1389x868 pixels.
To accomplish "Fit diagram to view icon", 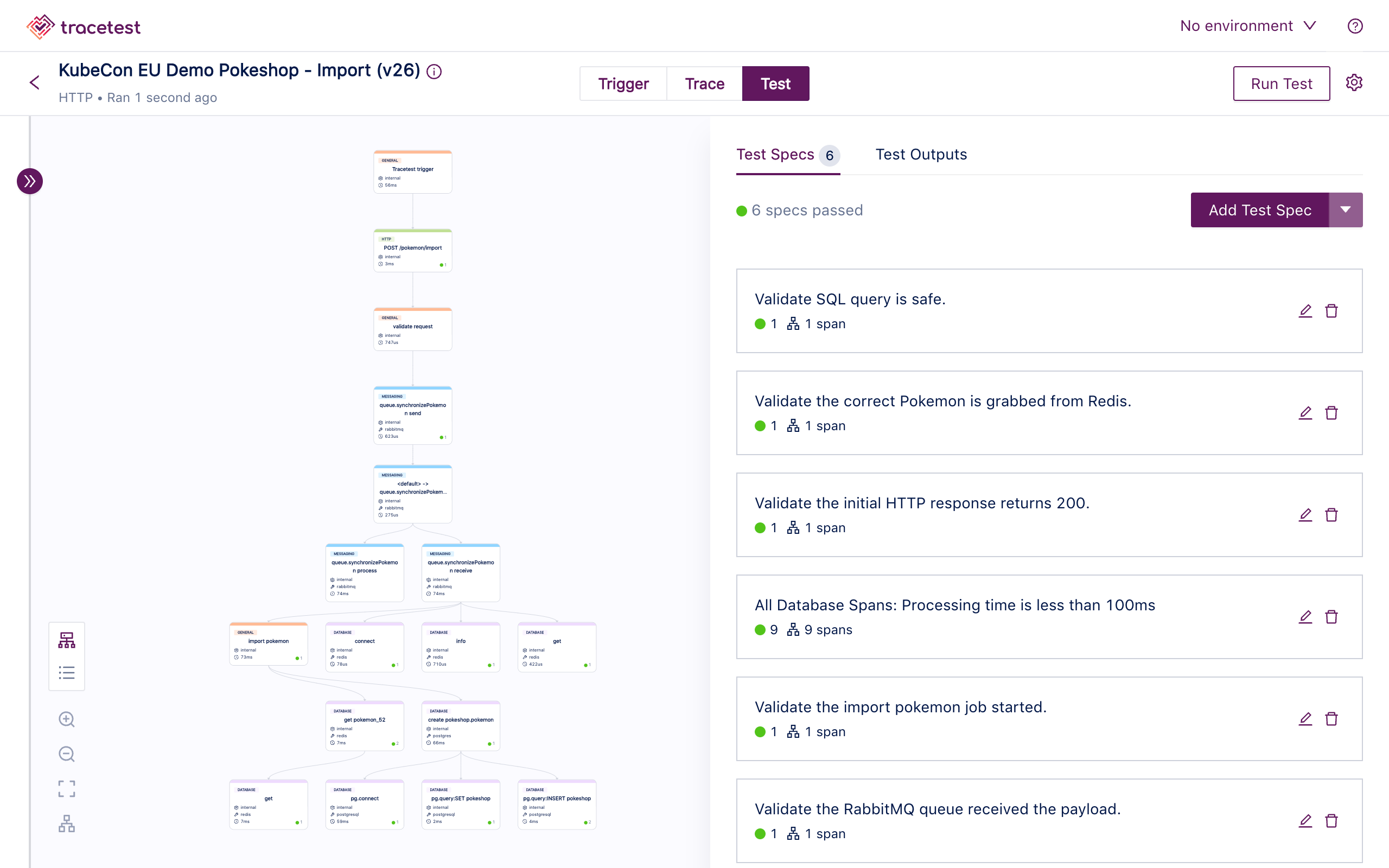I will click(x=67, y=789).
